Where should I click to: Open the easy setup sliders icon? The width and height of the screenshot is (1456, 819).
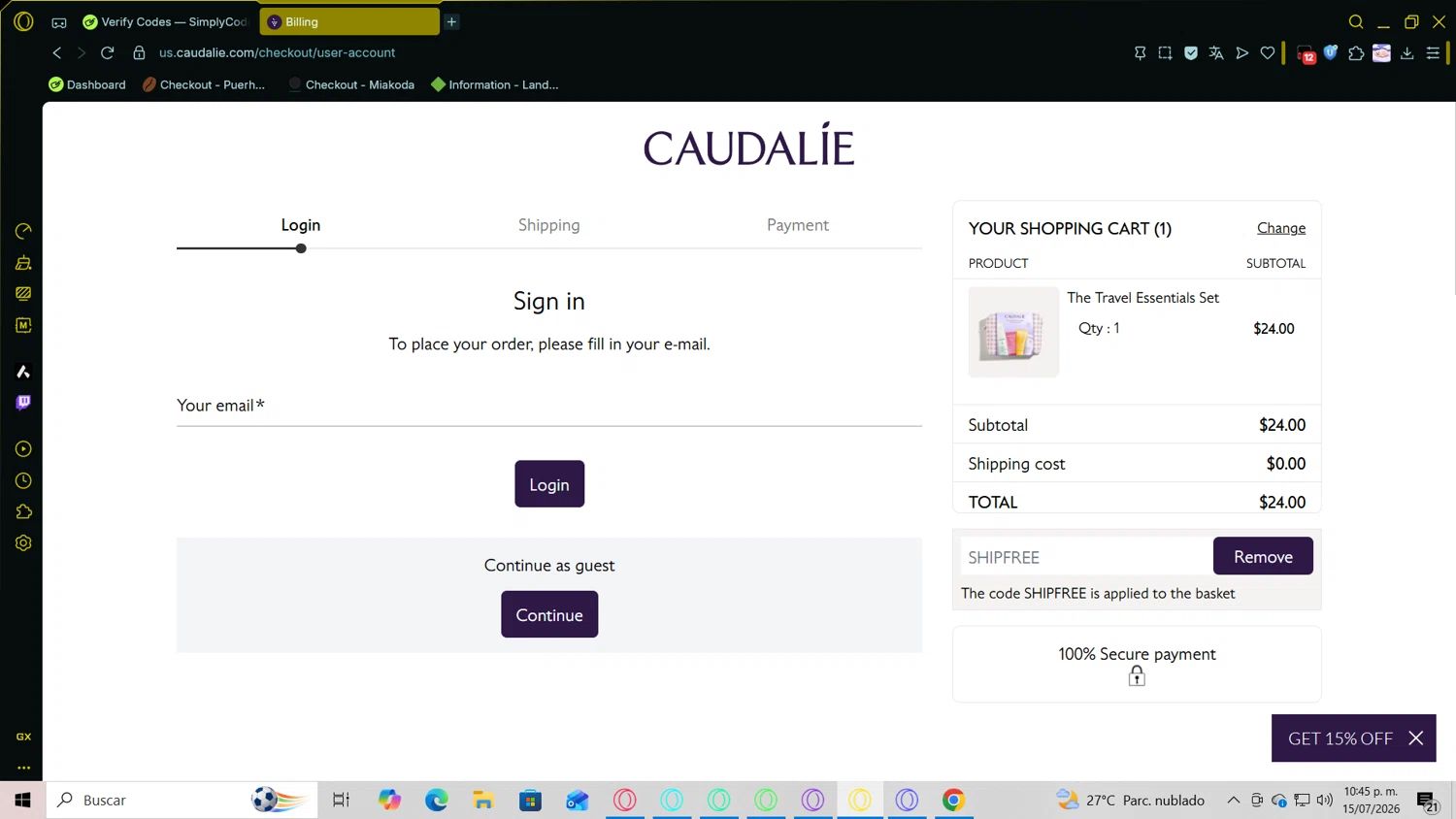1433,52
